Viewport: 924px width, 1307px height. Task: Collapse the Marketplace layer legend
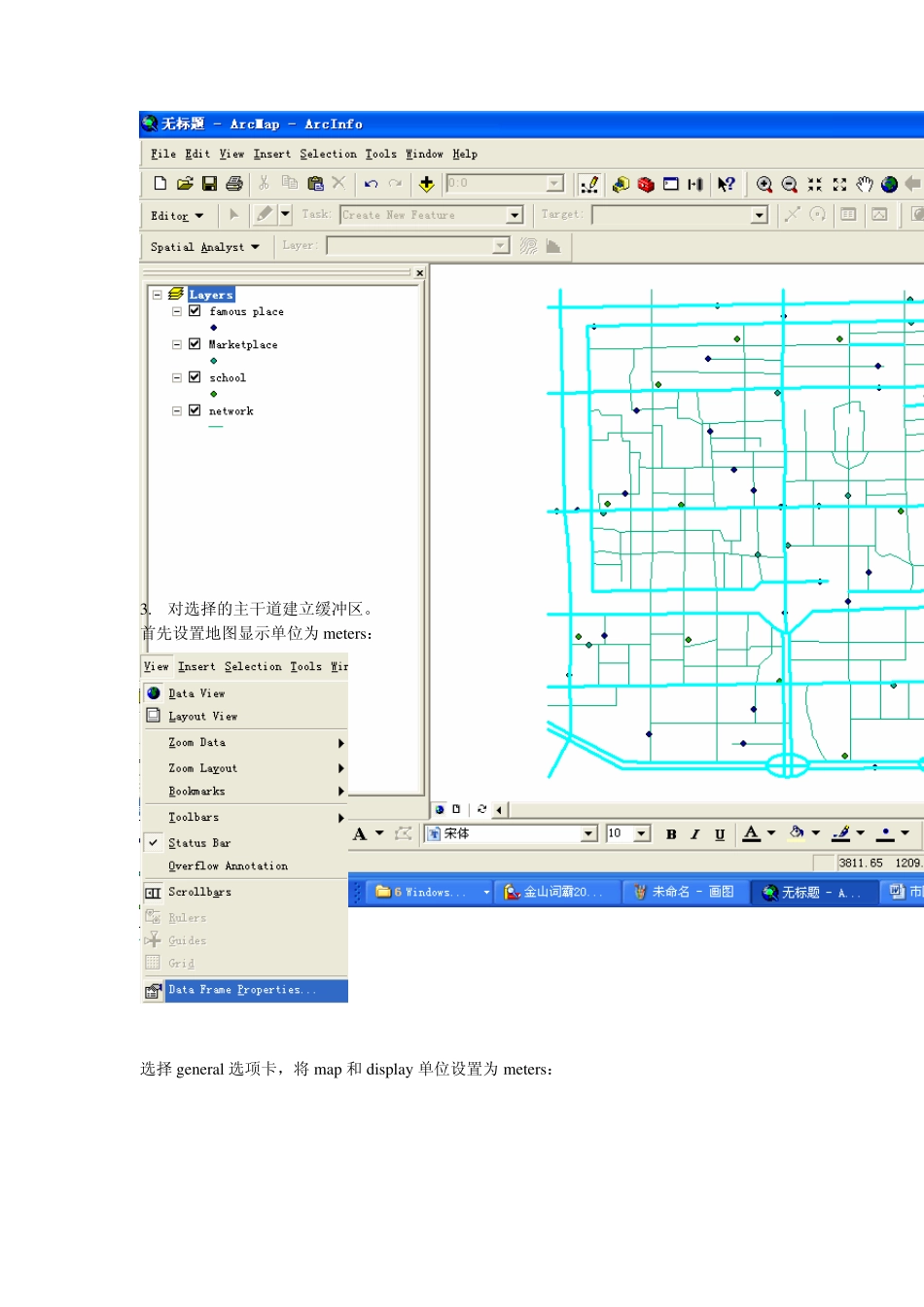(x=177, y=344)
